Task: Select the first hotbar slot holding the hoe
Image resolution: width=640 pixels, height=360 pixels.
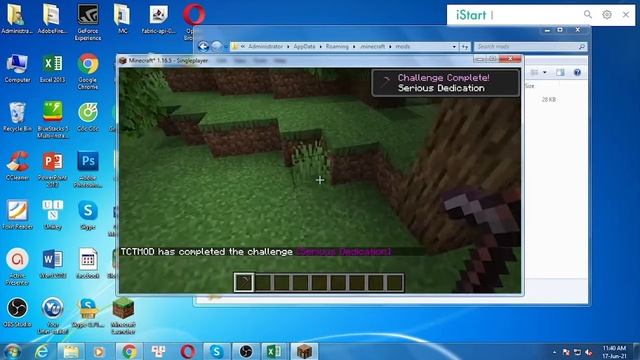Action: (244, 282)
